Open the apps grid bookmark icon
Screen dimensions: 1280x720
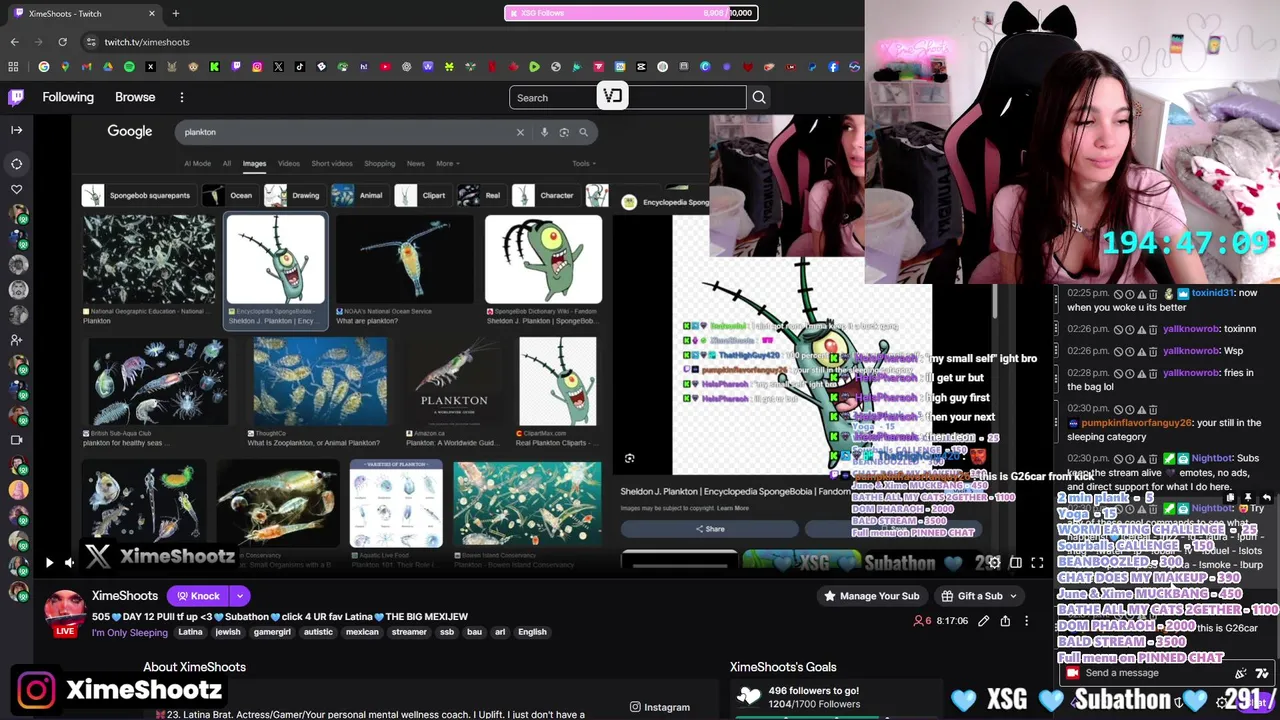tap(13, 67)
